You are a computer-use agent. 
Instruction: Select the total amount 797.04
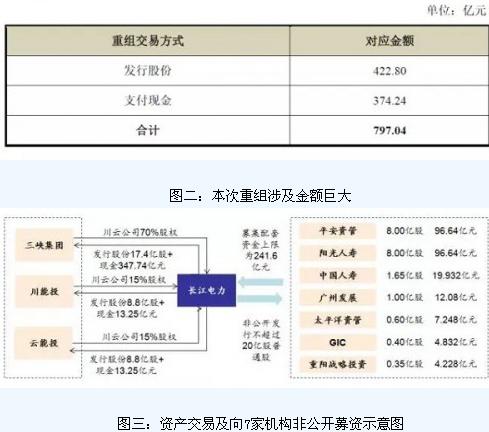click(x=390, y=130)
